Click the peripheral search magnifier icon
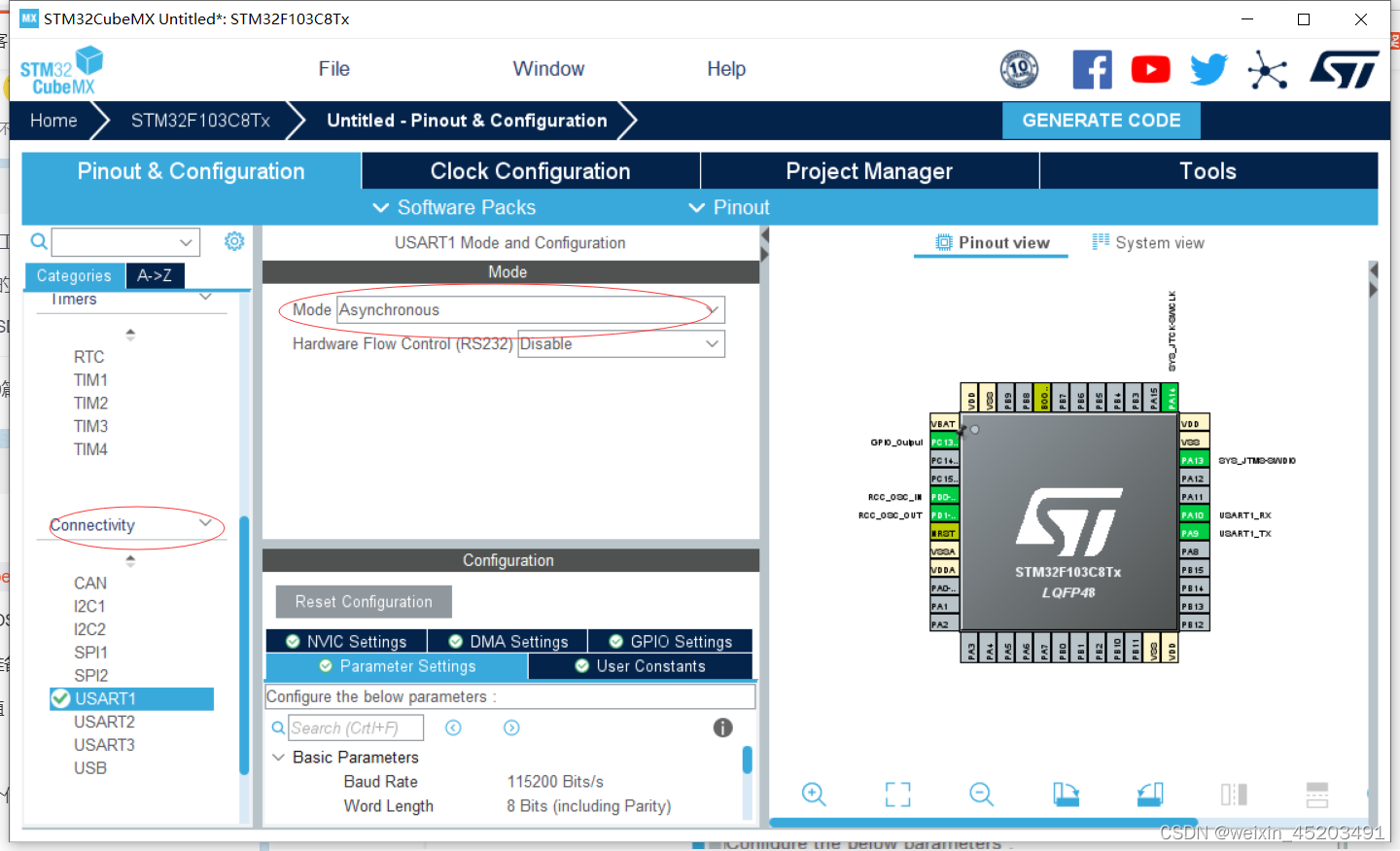The image size is (1400, 851). [x=39, y=241]
